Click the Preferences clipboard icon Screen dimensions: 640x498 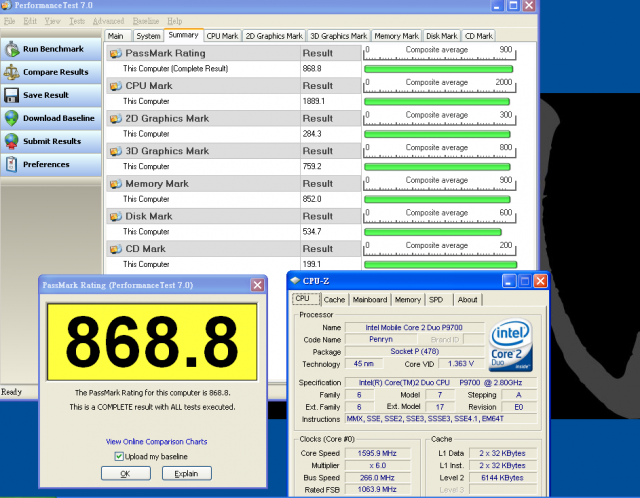pyautogui.click(x=11, y=165)
